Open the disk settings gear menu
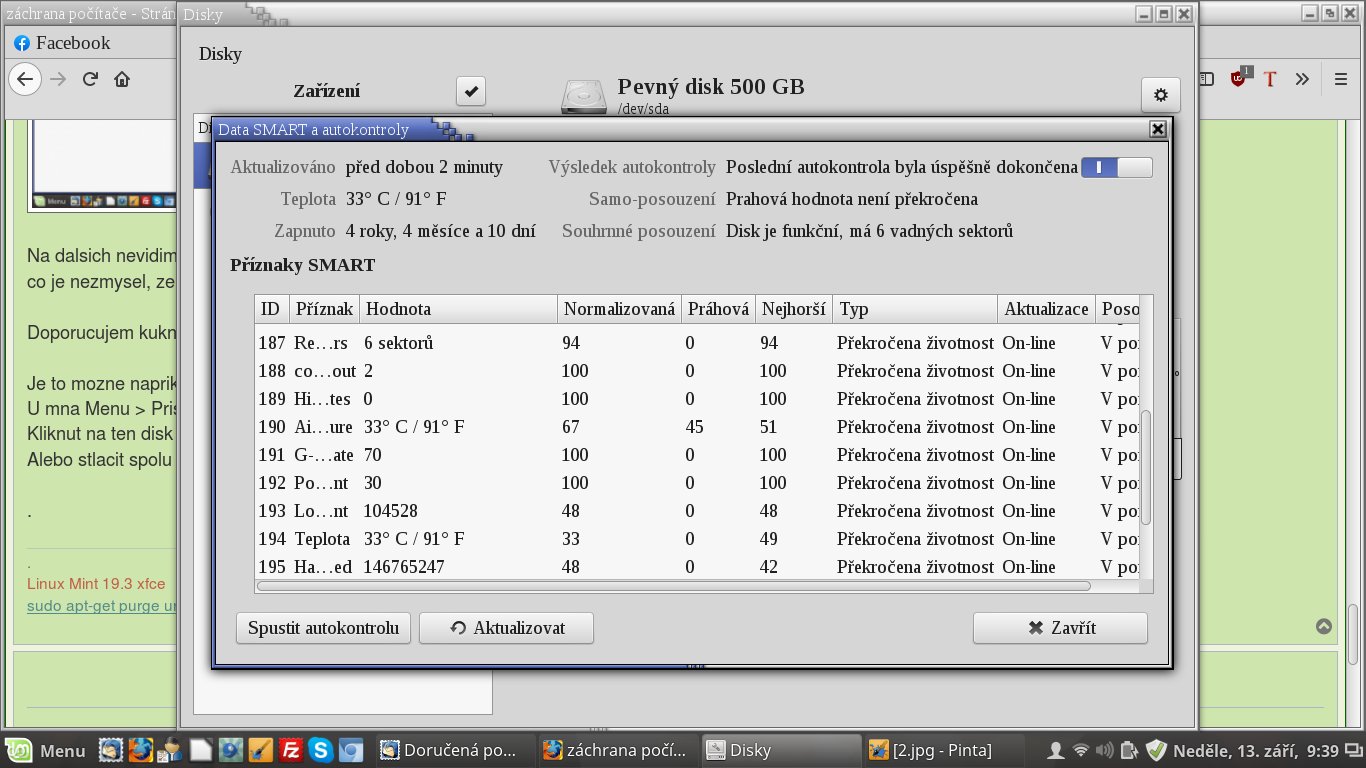The height and width of the screenshot is (768, 1366). click(x=1160, y=95)
